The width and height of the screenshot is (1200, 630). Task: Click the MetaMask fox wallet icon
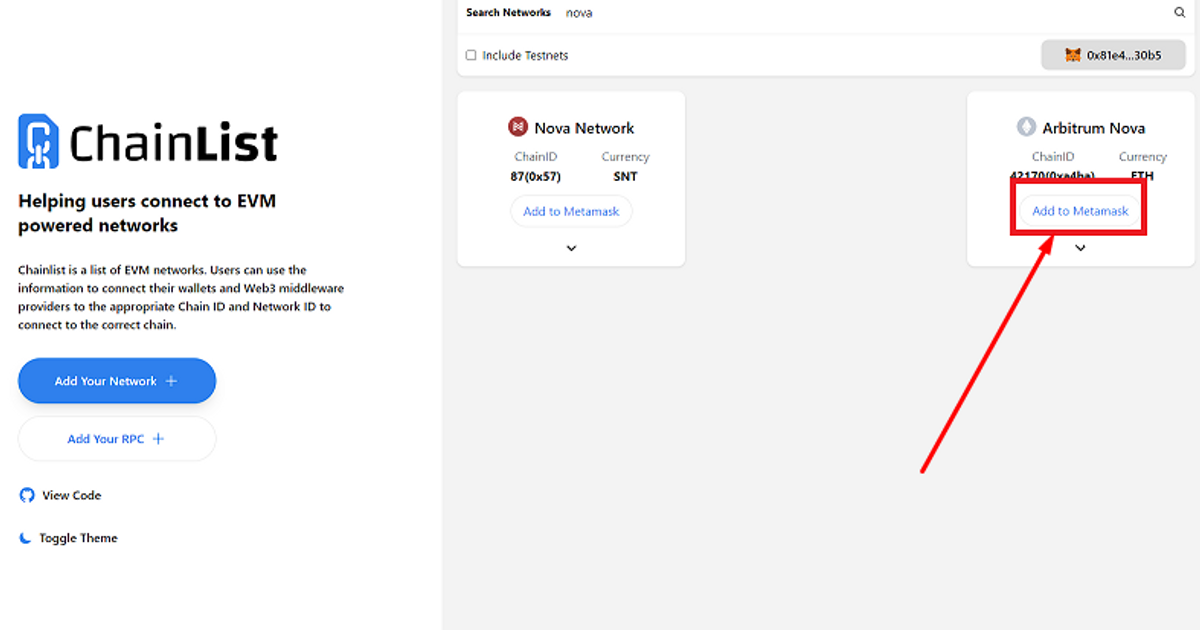[1073, 56]
